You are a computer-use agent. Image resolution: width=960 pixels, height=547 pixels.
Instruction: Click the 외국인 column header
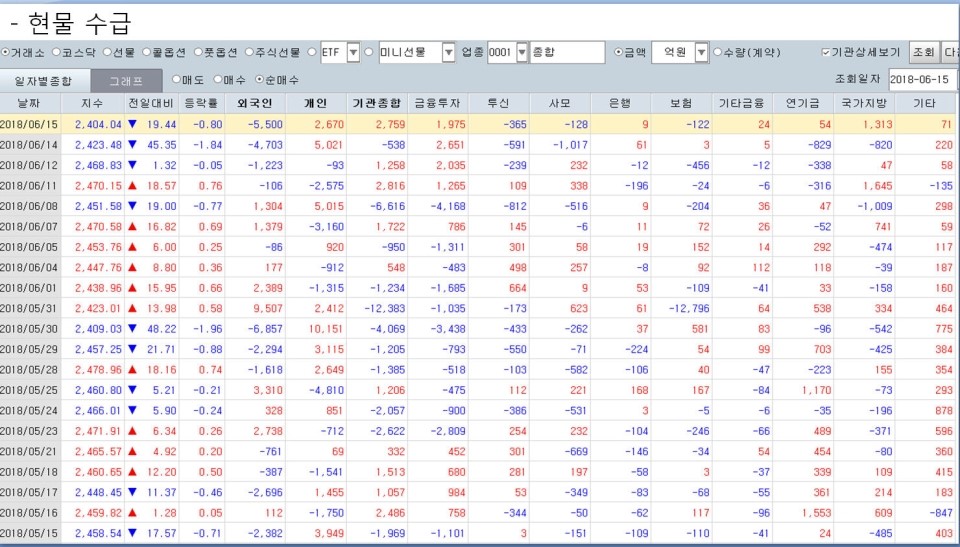pyautogui.click(x=255, y=103)
